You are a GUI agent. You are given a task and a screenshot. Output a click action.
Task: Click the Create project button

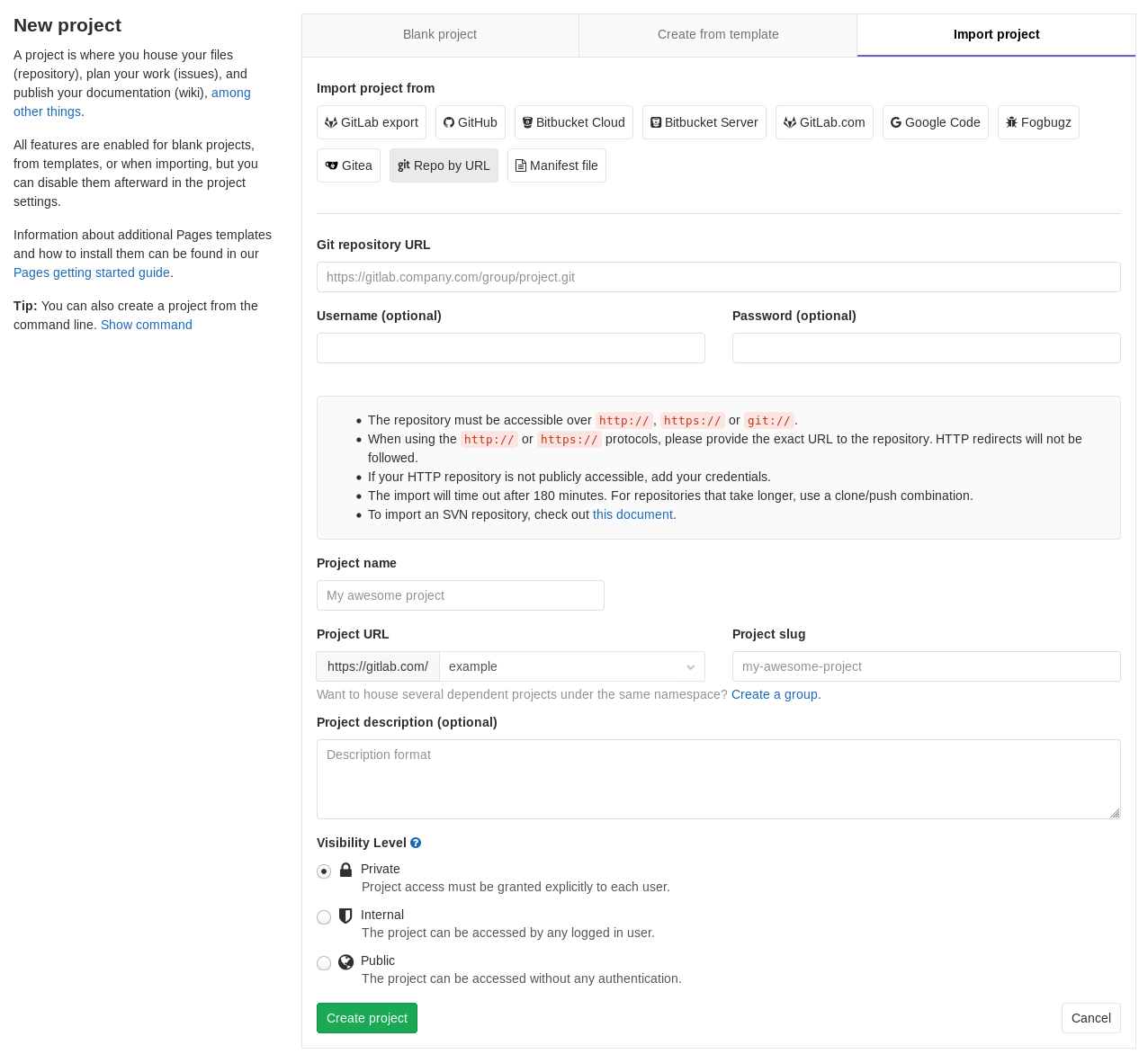(x=366, y=1017)
